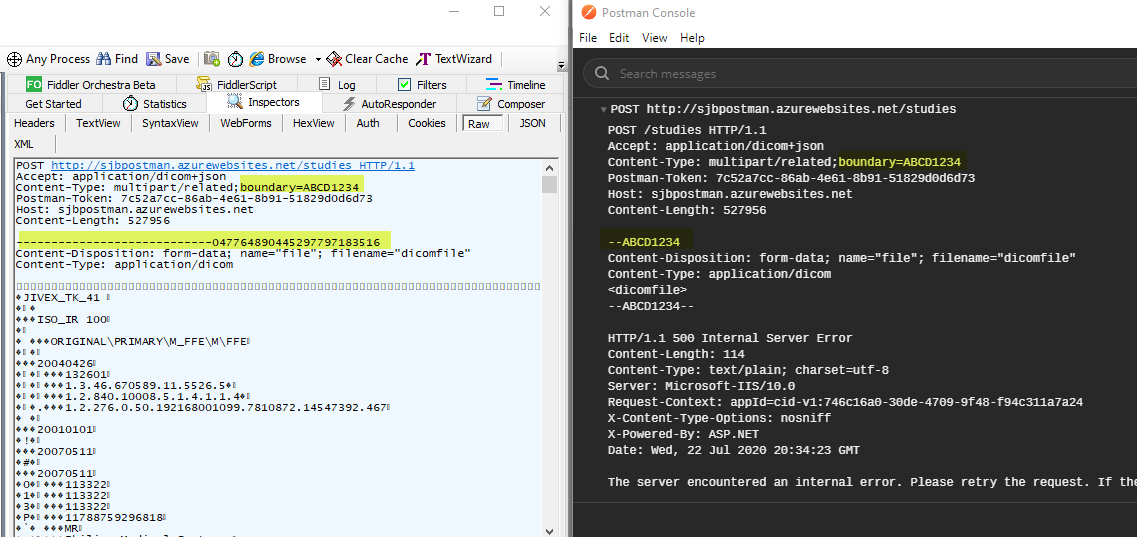This screenshot has width=1137, height=537.
Task: Switch to the Composer tab
Action: (510, 104)
